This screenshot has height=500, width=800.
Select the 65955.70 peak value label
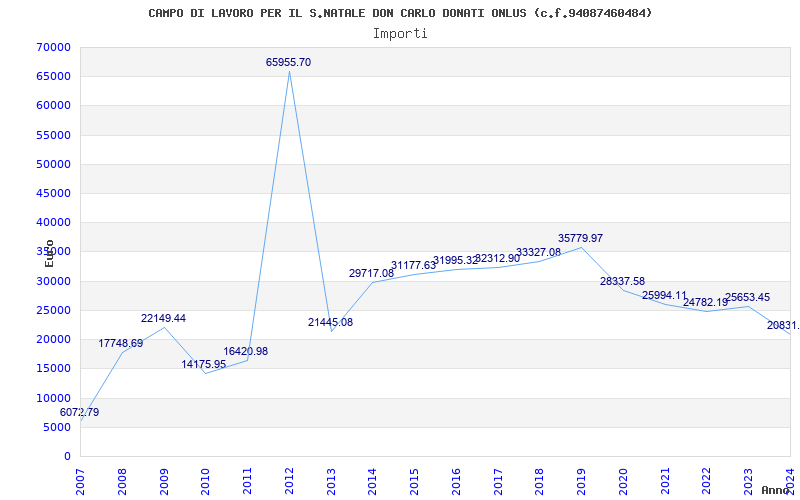tap(288, 62)
